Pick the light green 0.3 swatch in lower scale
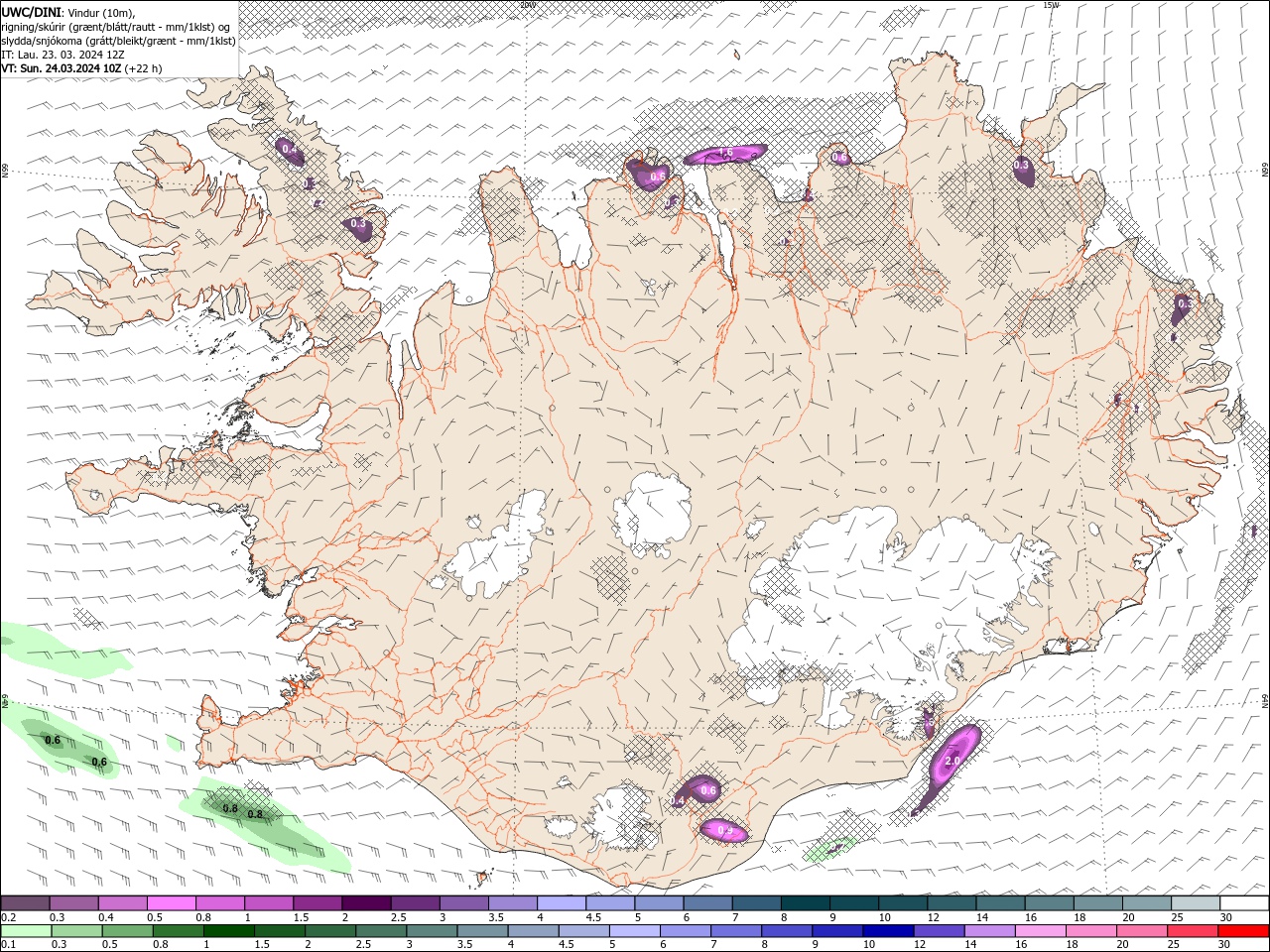Image resolution: width=1270 pixels, height=952 pixels. coord(76,931)
